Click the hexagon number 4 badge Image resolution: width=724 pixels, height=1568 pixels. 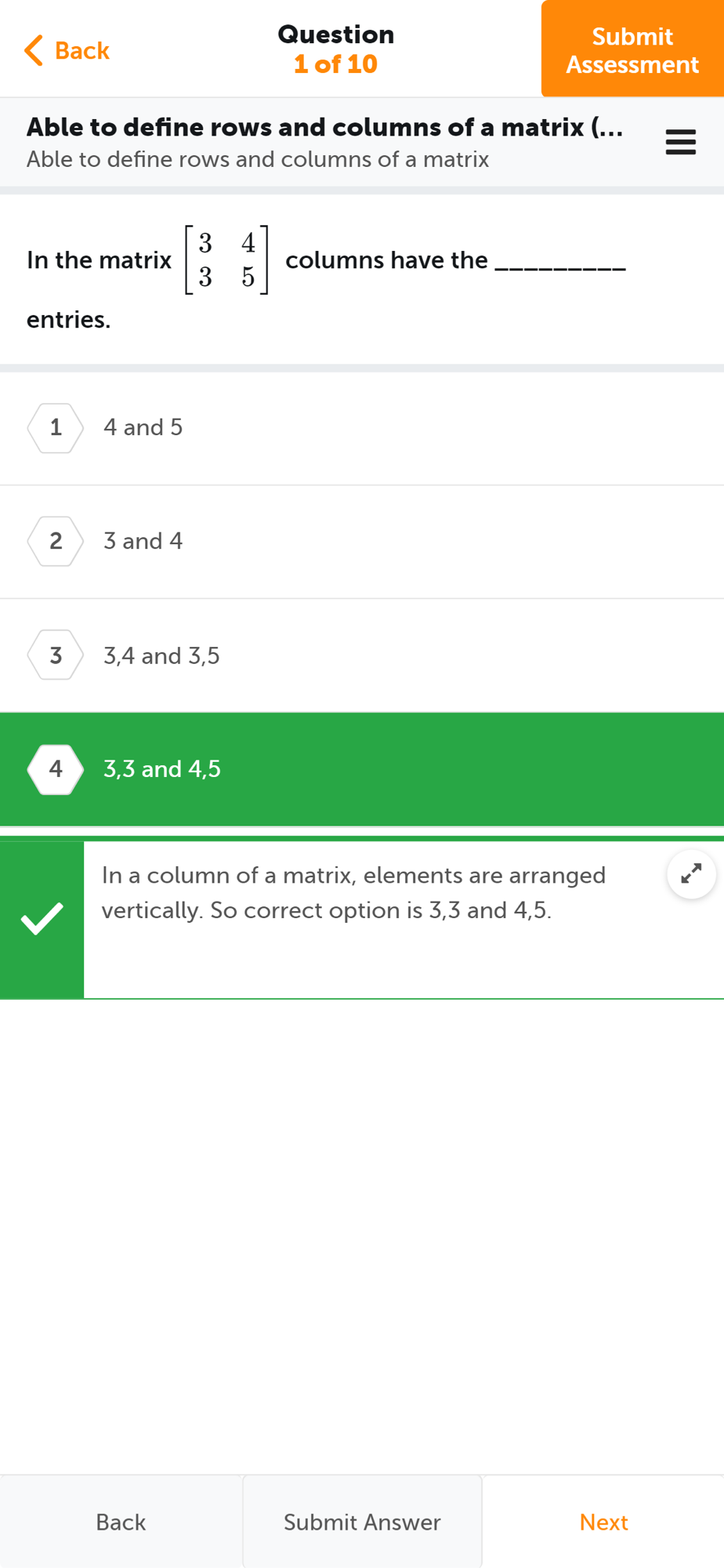click(x=56, y=769)
